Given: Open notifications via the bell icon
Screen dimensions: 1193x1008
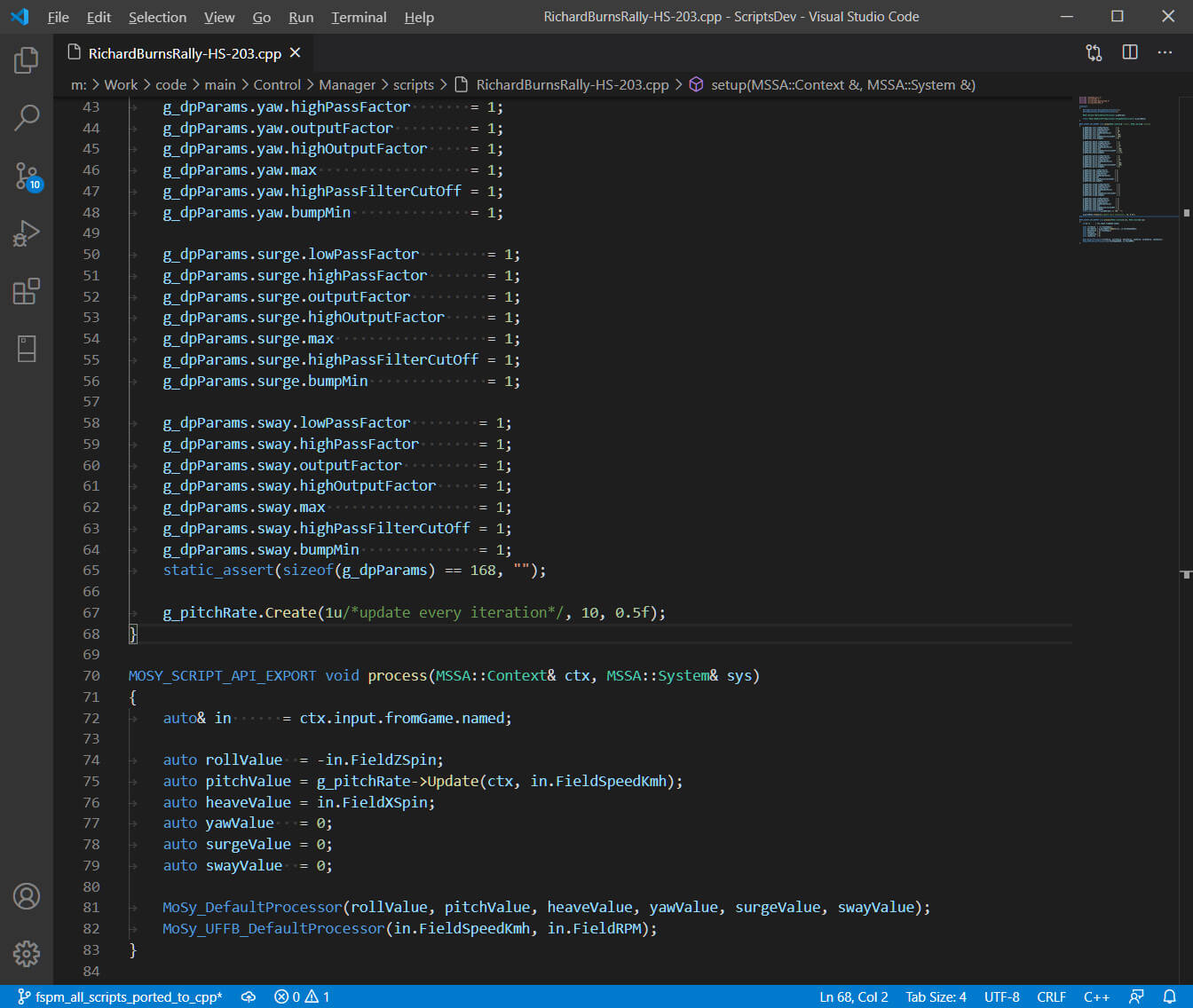Looking at the screenshot, I should click(1169, 996).
